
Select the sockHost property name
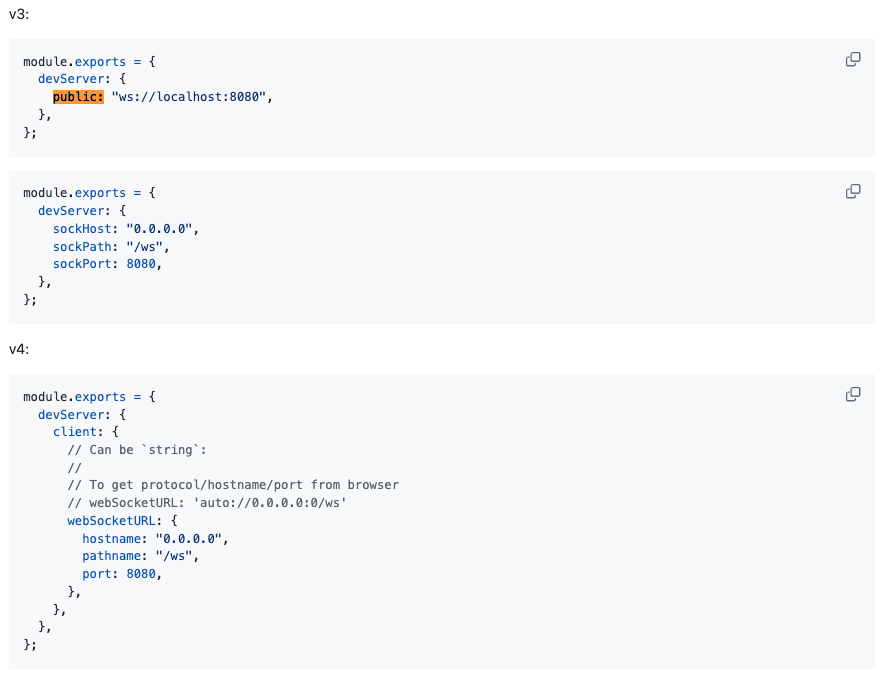point(82,229)
